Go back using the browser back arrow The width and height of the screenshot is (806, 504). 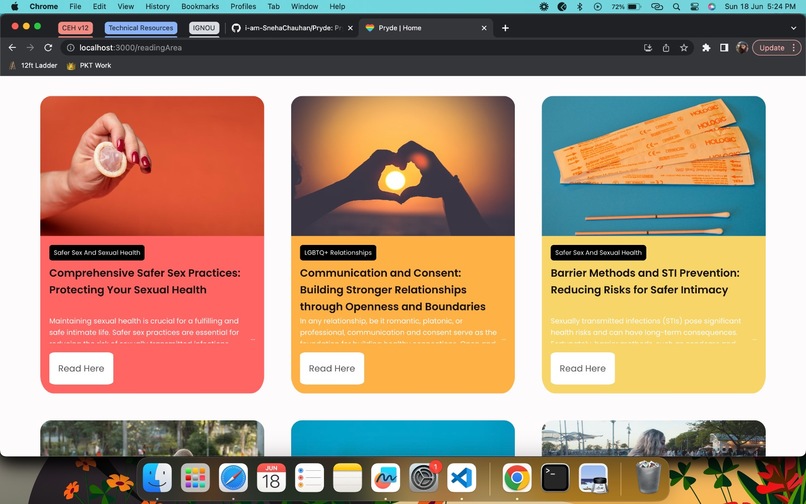[12, 47]
